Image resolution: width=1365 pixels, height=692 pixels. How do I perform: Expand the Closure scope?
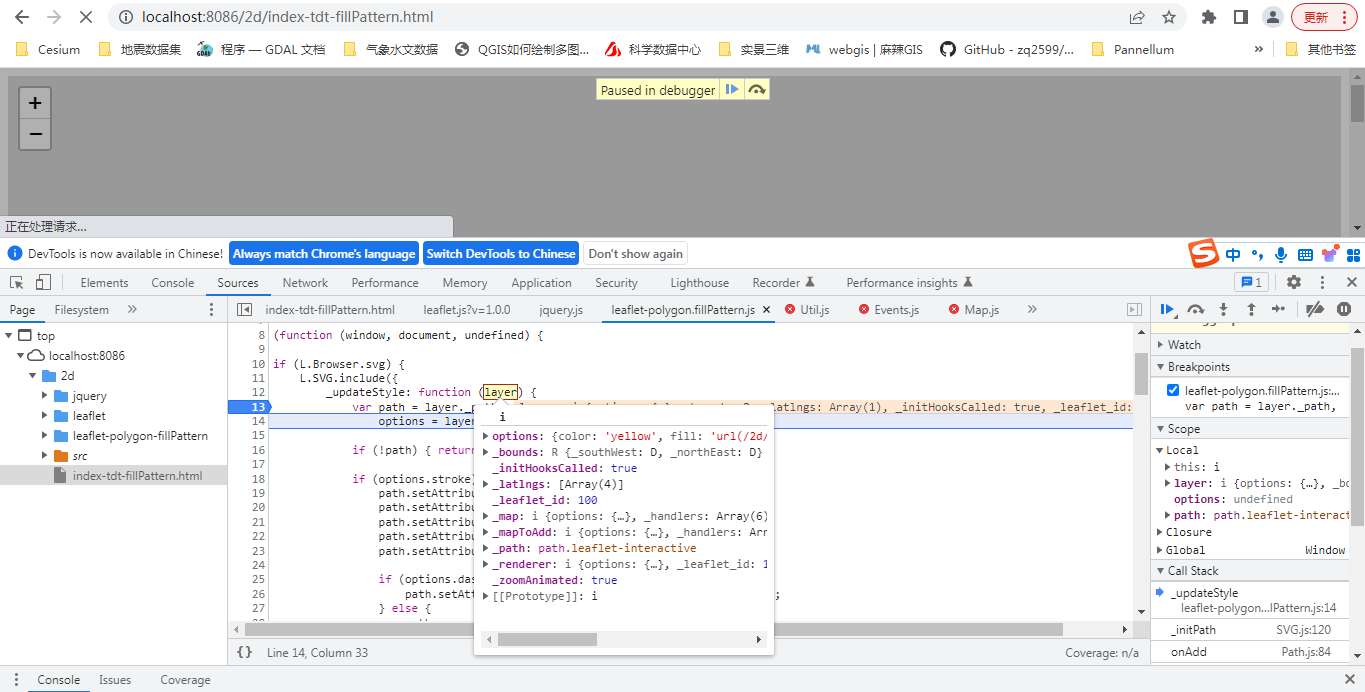[x=1160, y=532]
